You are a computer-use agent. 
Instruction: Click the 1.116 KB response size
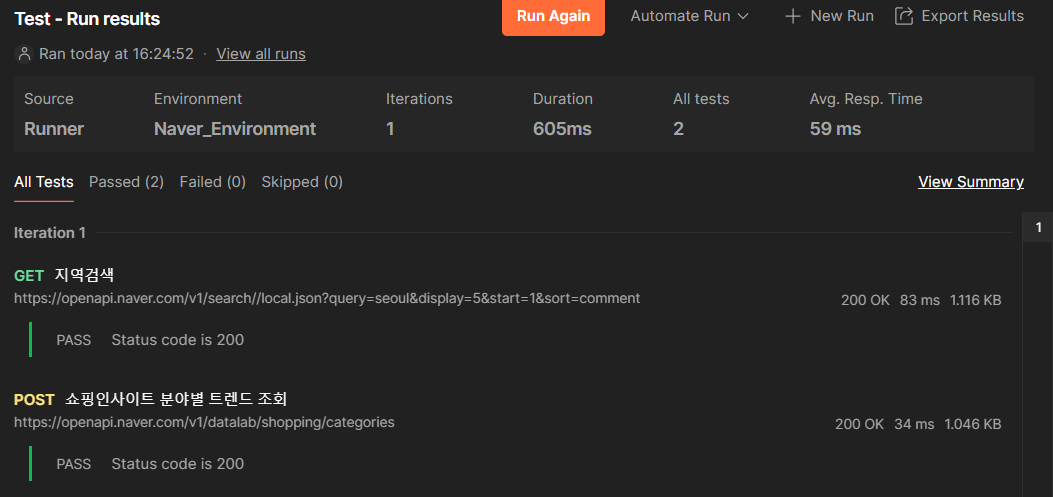975,300
